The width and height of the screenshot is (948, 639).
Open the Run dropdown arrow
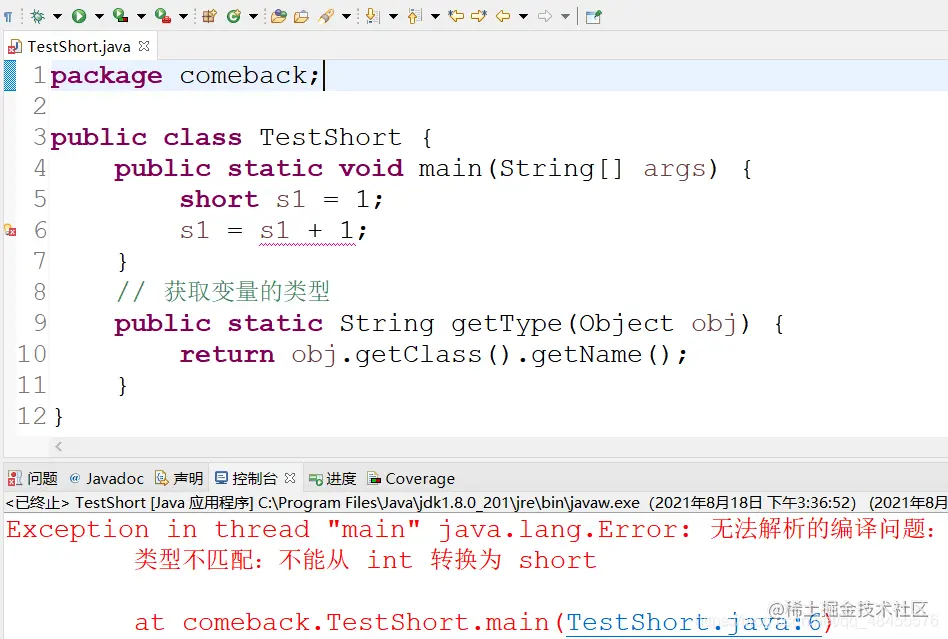[x=99, y=17]
